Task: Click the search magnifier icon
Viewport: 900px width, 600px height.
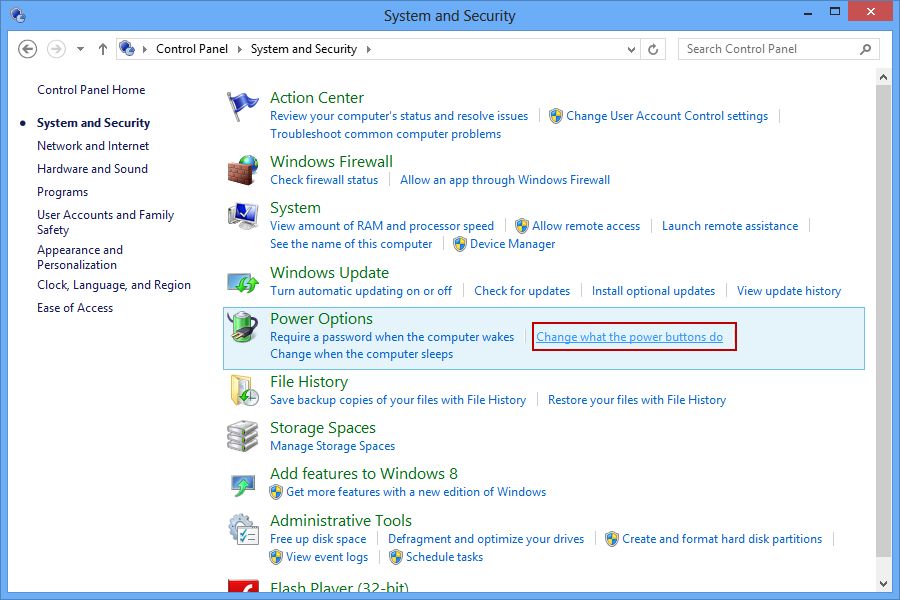Action: point(866,49)
